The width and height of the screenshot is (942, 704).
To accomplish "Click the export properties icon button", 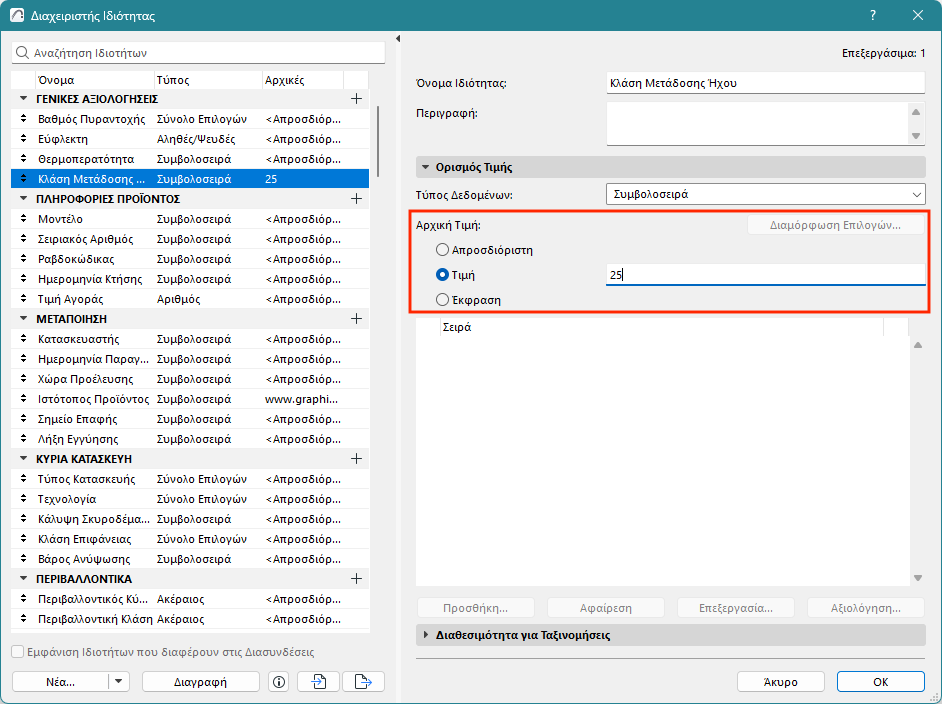I will (x=363, y=682).
